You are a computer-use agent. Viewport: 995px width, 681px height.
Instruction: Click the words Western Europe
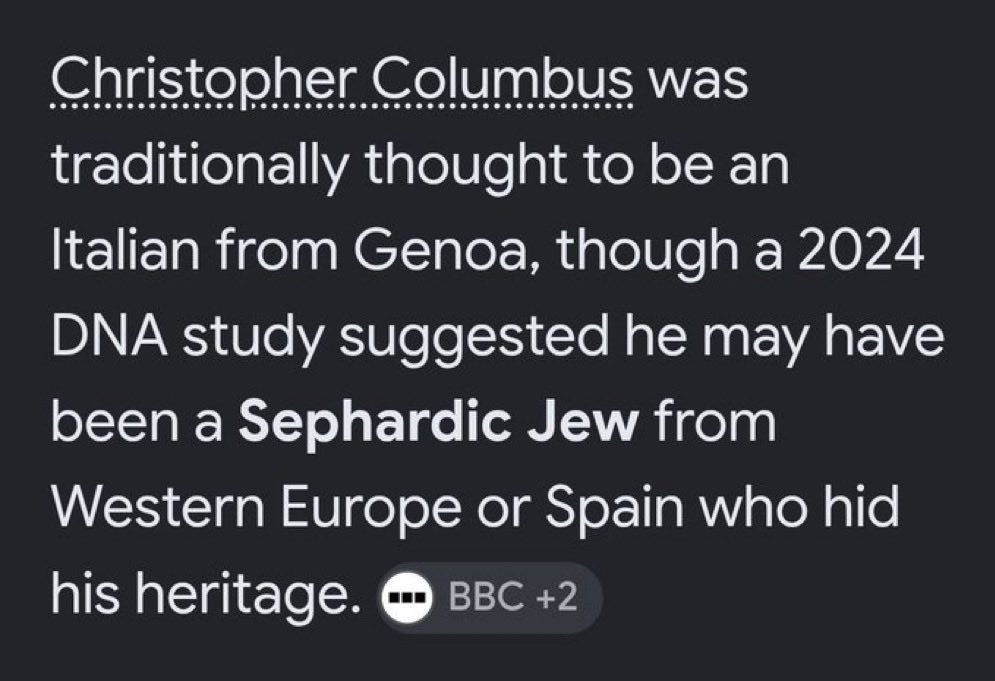256,508
